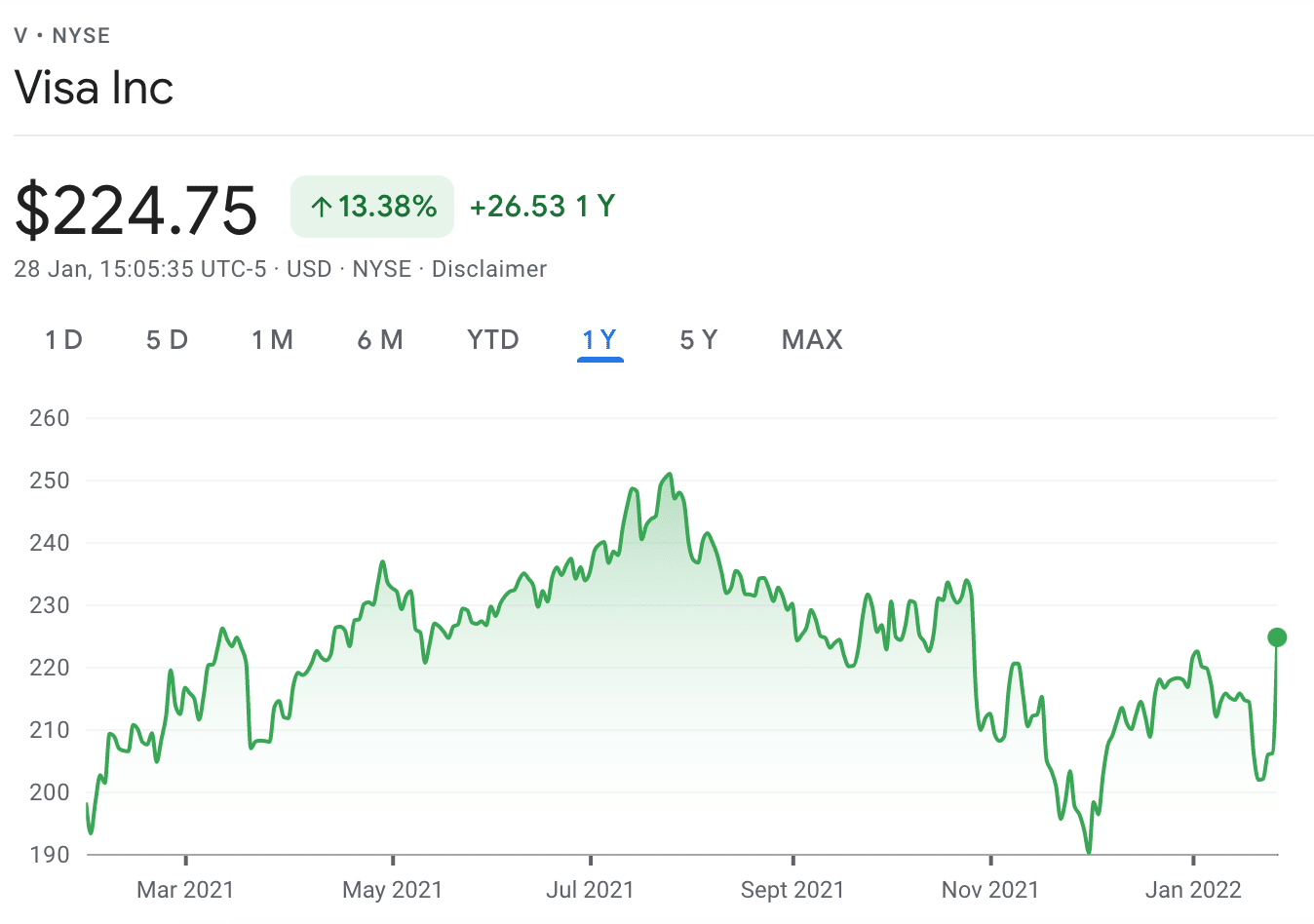The image size is (1314, 924).
Task: Click the +26.53 1 Y change text
Action: click(x=542, y=207)
